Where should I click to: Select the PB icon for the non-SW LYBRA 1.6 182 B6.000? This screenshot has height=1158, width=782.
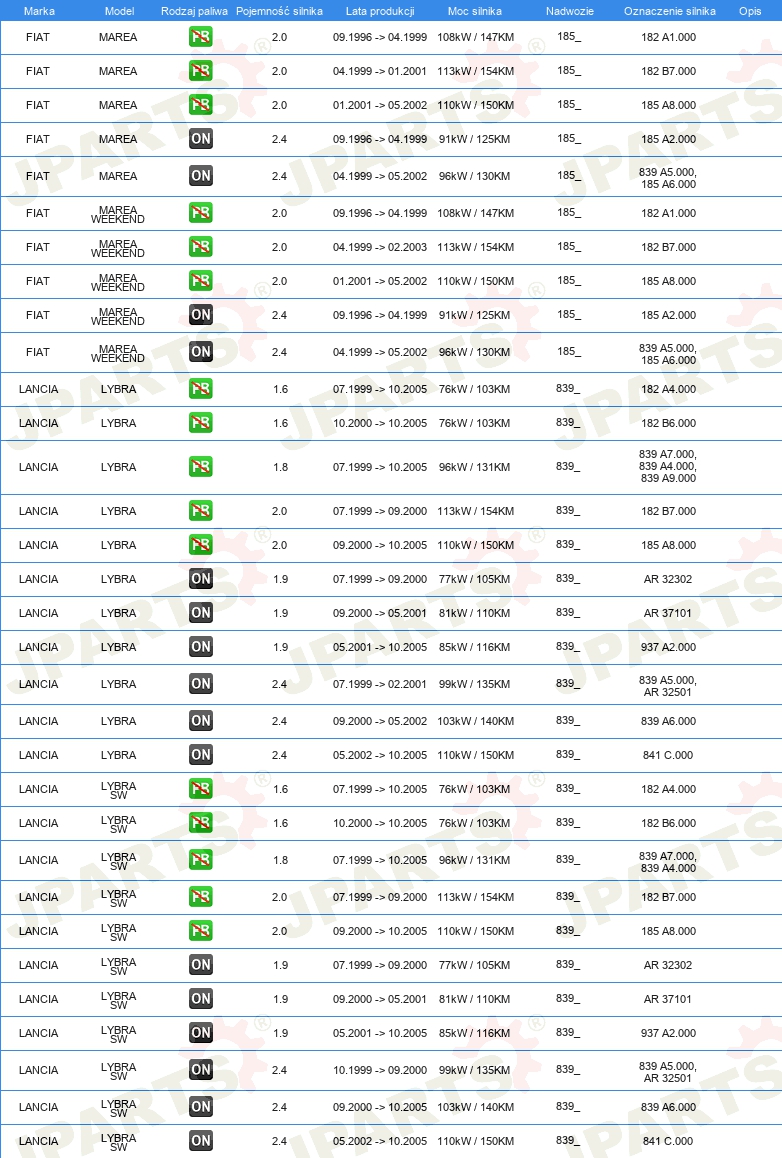[201, 423]
